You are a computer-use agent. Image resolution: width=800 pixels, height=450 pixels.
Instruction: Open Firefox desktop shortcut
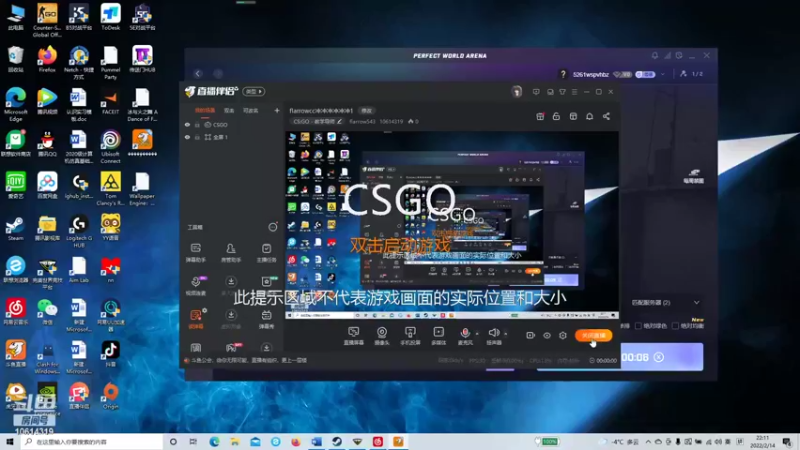[47, 59]
